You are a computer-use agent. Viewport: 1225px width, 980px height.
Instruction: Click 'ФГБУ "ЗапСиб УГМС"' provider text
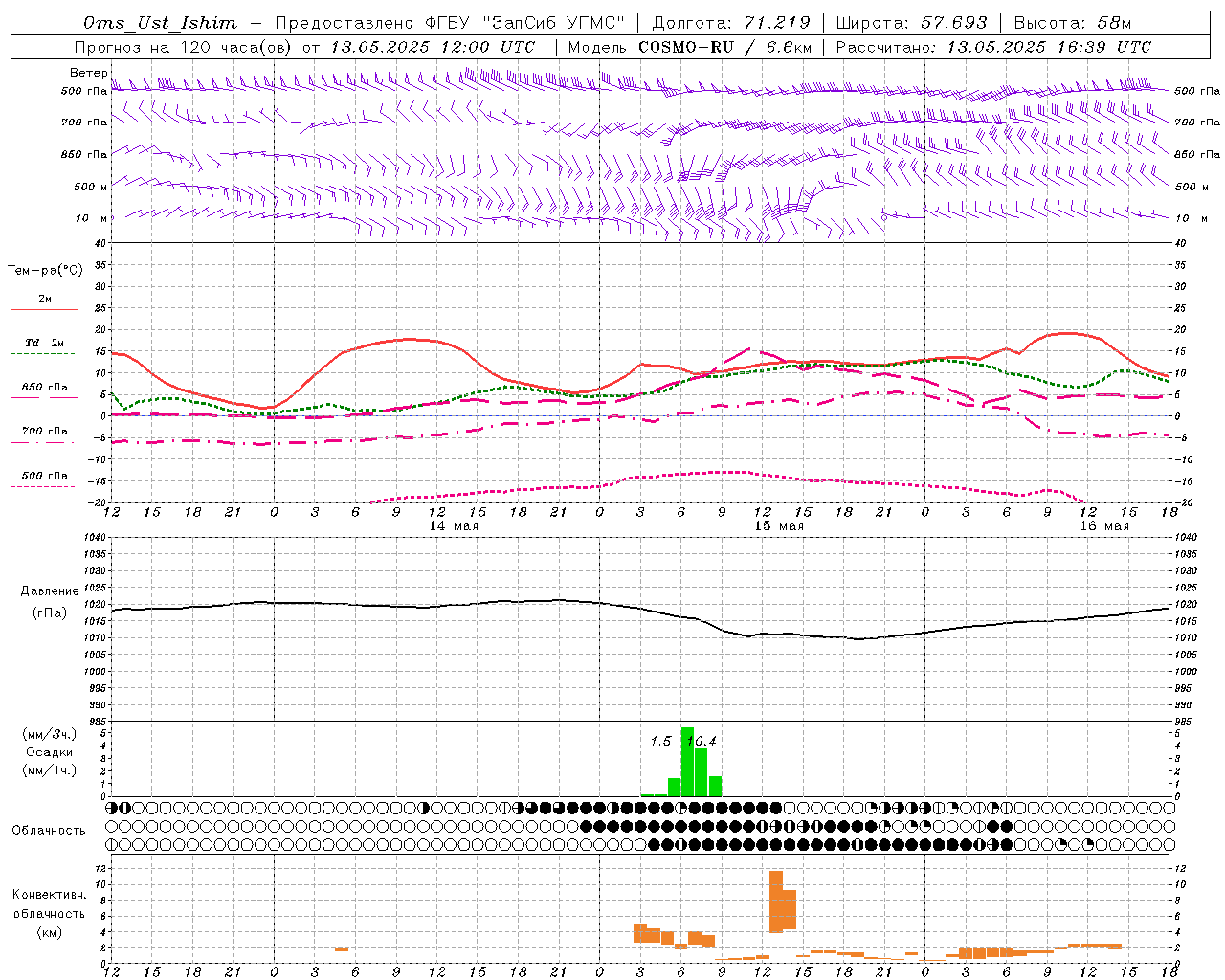(x=524, y=23)
